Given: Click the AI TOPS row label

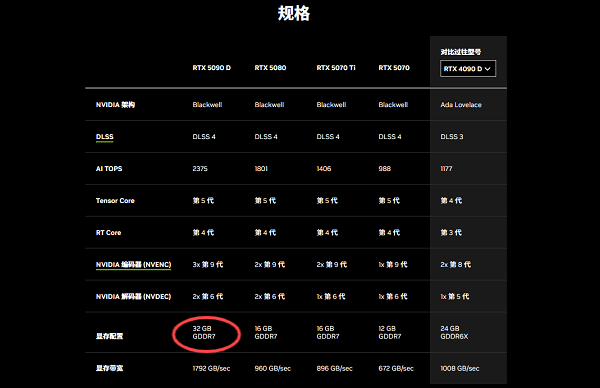Looking at the screenshot, I should pos(109,169).
